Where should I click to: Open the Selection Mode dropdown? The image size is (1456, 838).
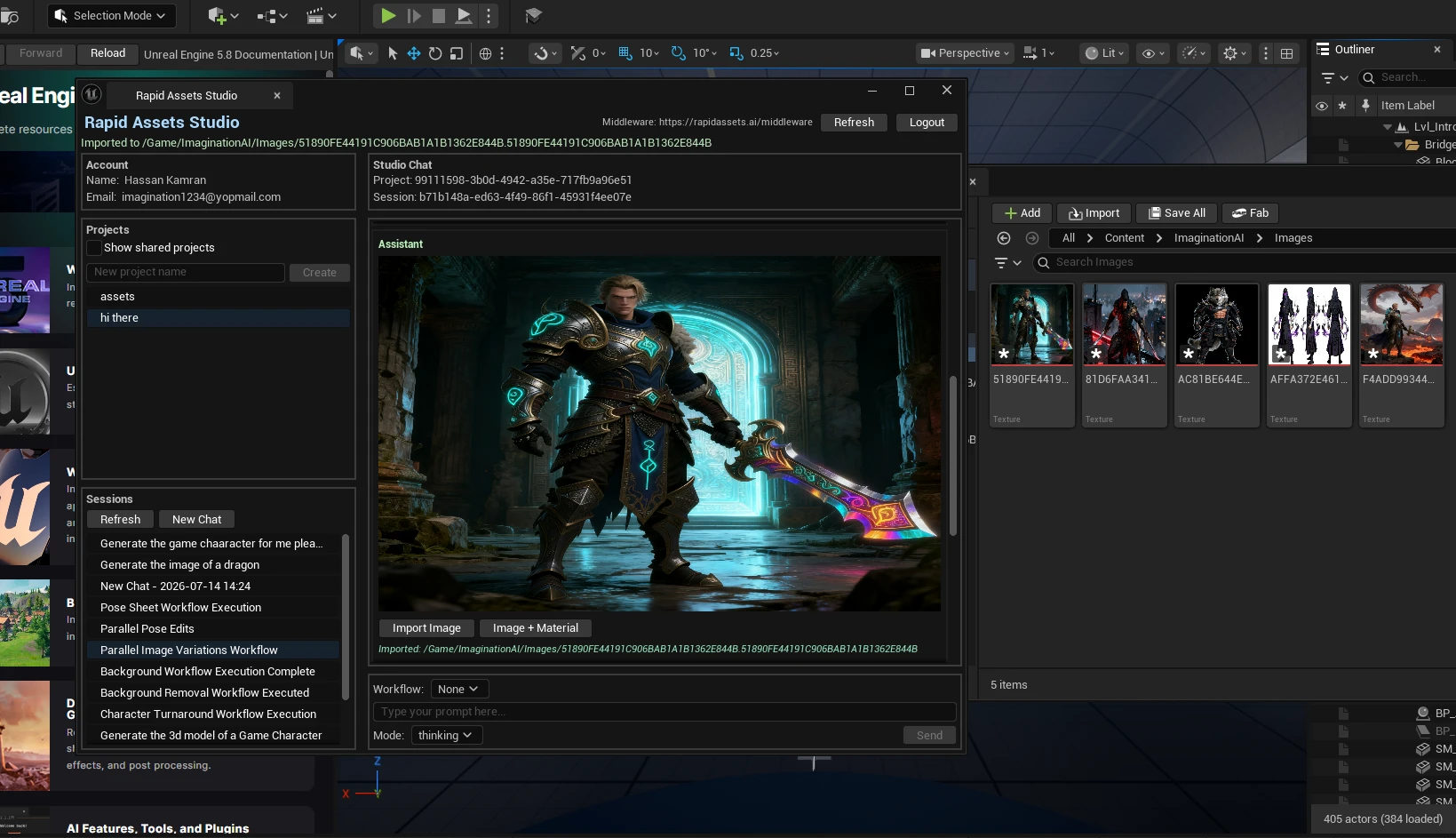(111, 15)
